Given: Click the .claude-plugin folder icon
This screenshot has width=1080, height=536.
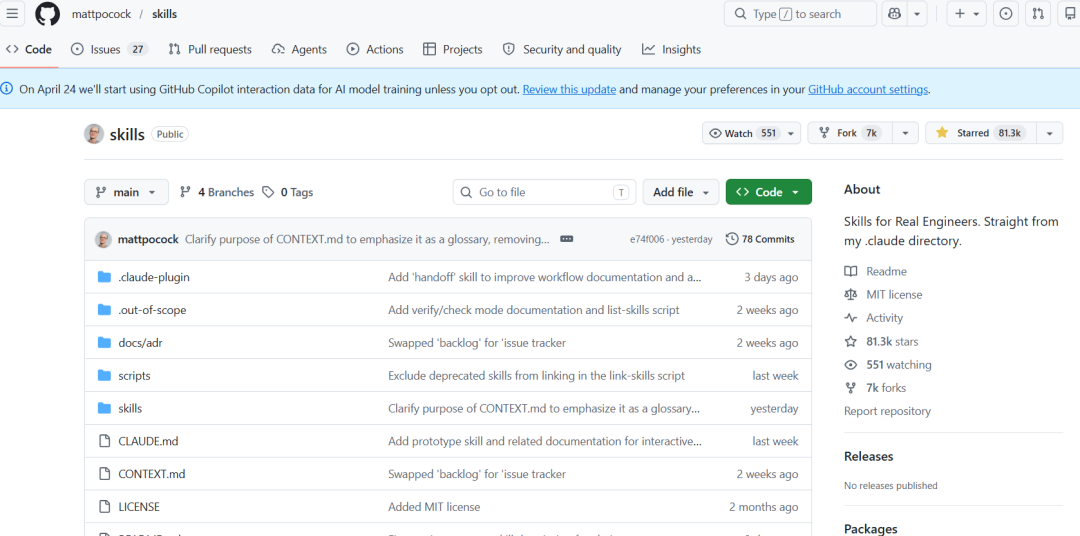Looking at the screenshot, I should [105, 277].
